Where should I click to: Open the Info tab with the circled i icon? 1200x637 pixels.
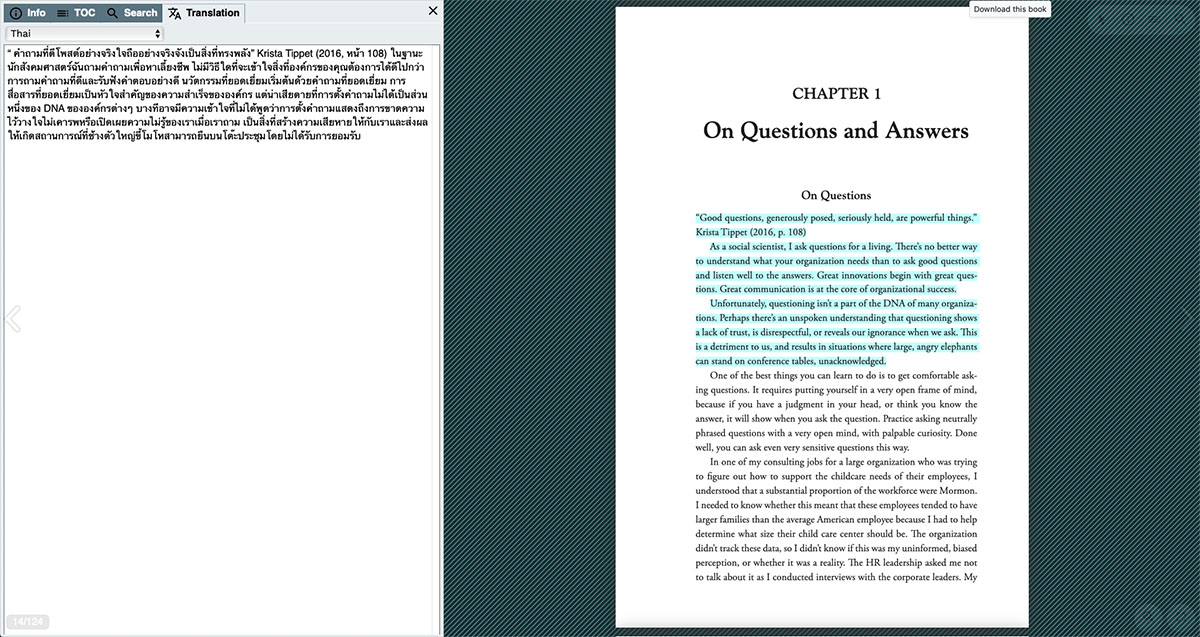pyautogui.click(x=27, y=13)
